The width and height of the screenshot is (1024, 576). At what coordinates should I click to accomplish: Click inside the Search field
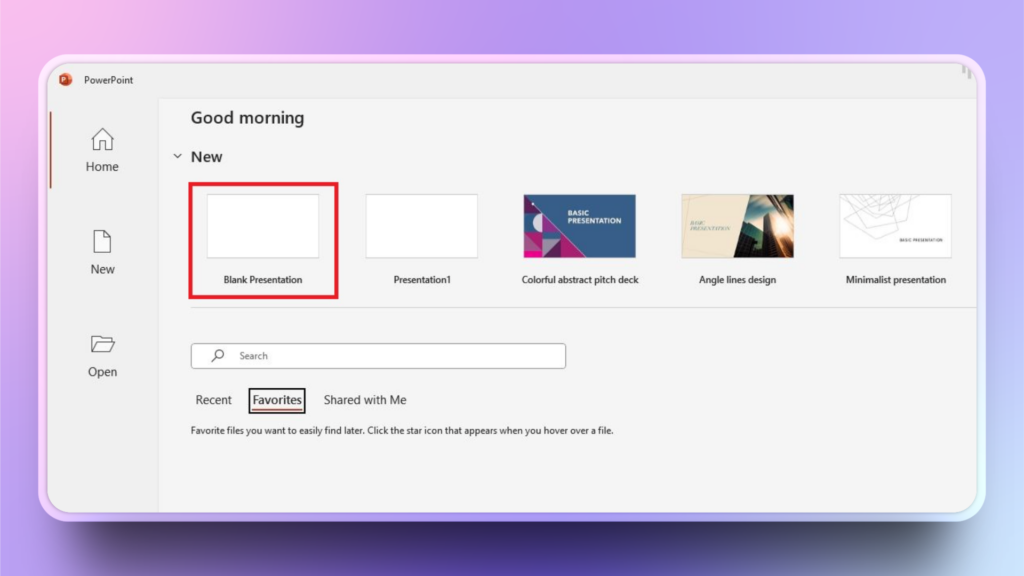tap(378, 356)
